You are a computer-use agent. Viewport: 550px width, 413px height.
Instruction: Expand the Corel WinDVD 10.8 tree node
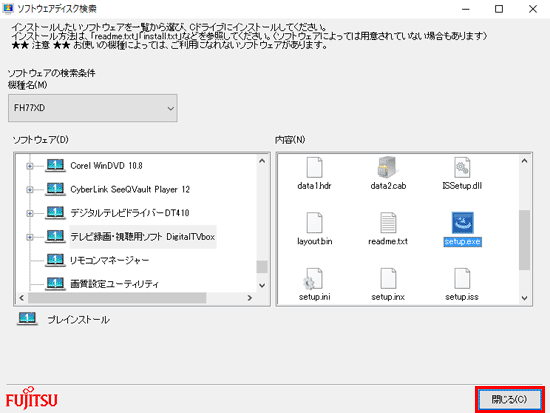pyautogui.click(x=30, y=166)
